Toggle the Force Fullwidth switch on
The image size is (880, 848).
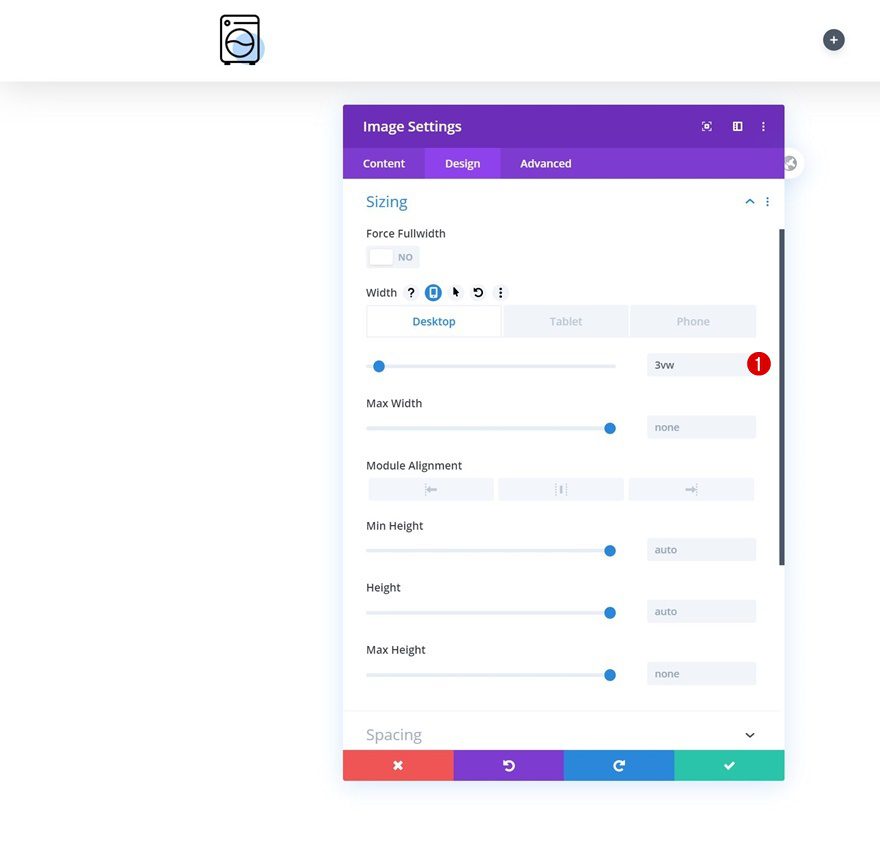click(392, 257)
